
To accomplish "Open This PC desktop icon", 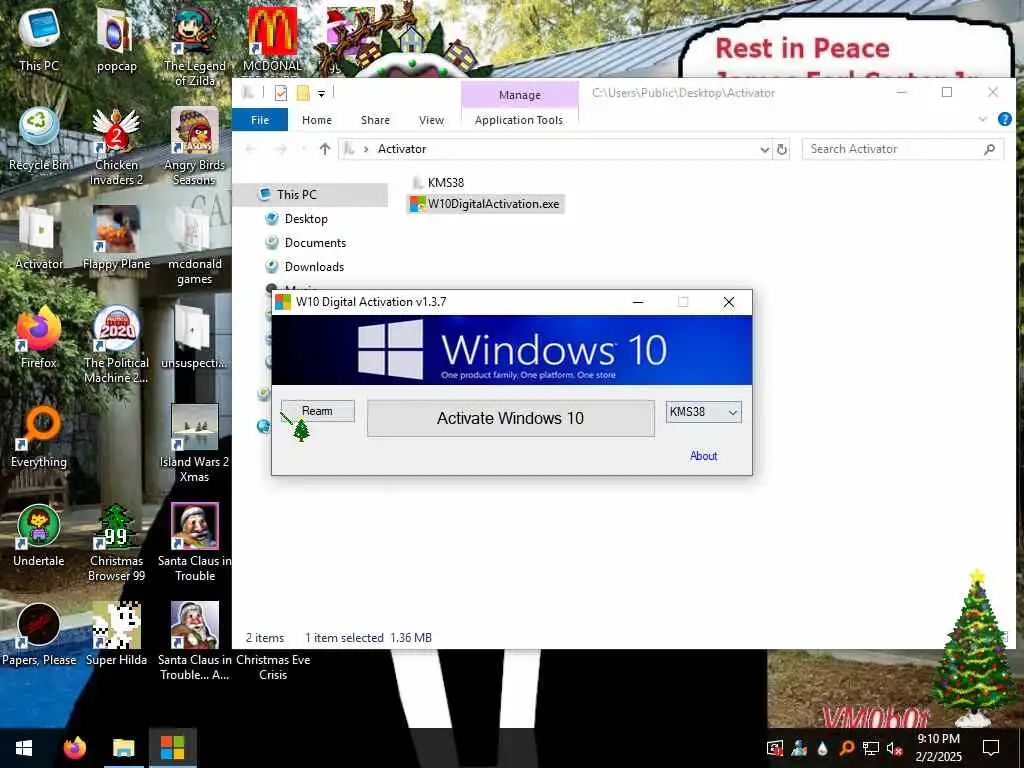I will [x=39, y=39].
